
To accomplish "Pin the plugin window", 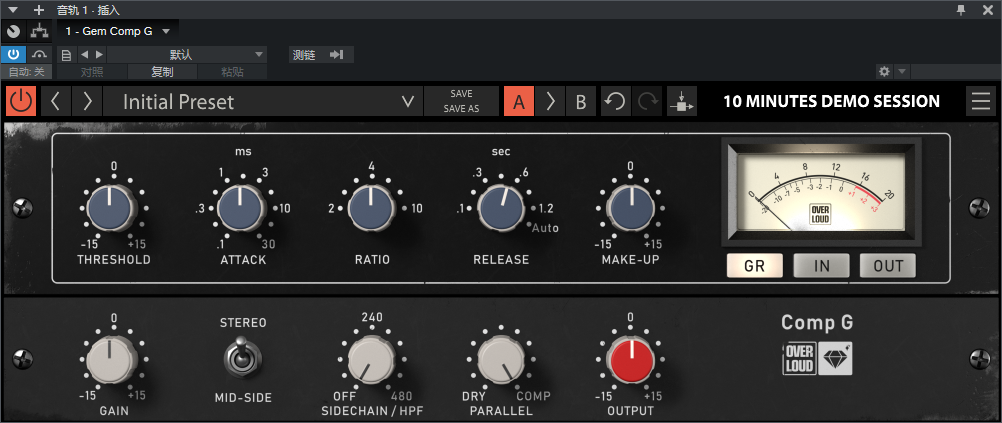I will (x=960, y=10).
